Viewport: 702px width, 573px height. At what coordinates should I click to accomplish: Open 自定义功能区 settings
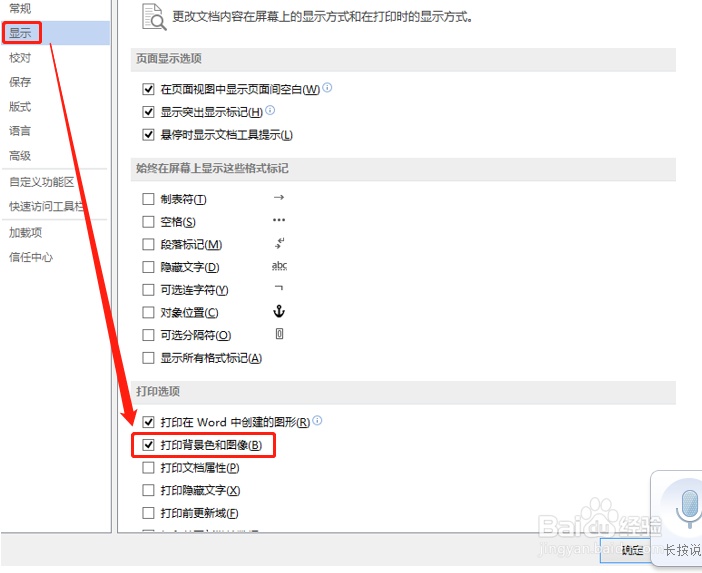click(42, 182)
